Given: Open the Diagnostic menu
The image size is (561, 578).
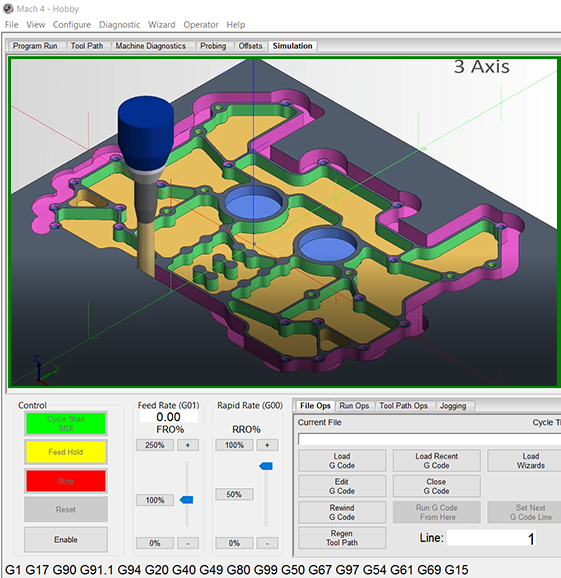Looking at the screenshot, I should pyautogui.click(x=119, y=25).
